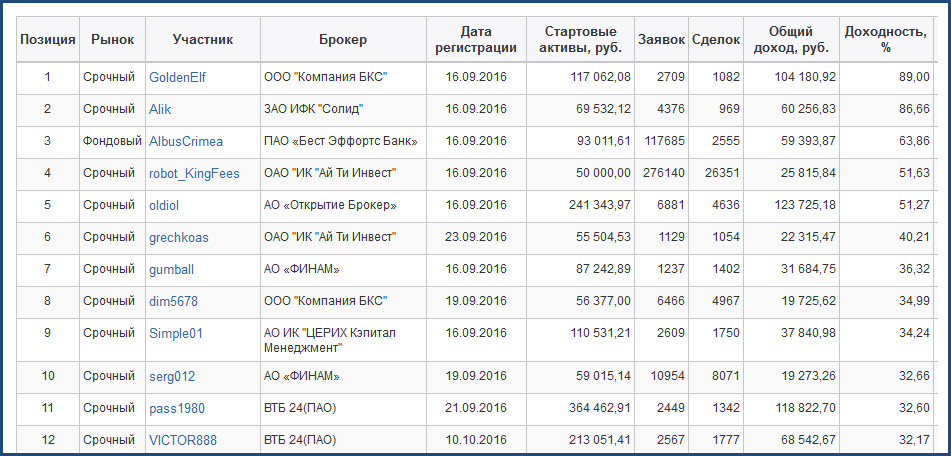This screenshot has height=456, width=951.
Task: Click AlbusCrimea participant link
Action: (186, 142)
